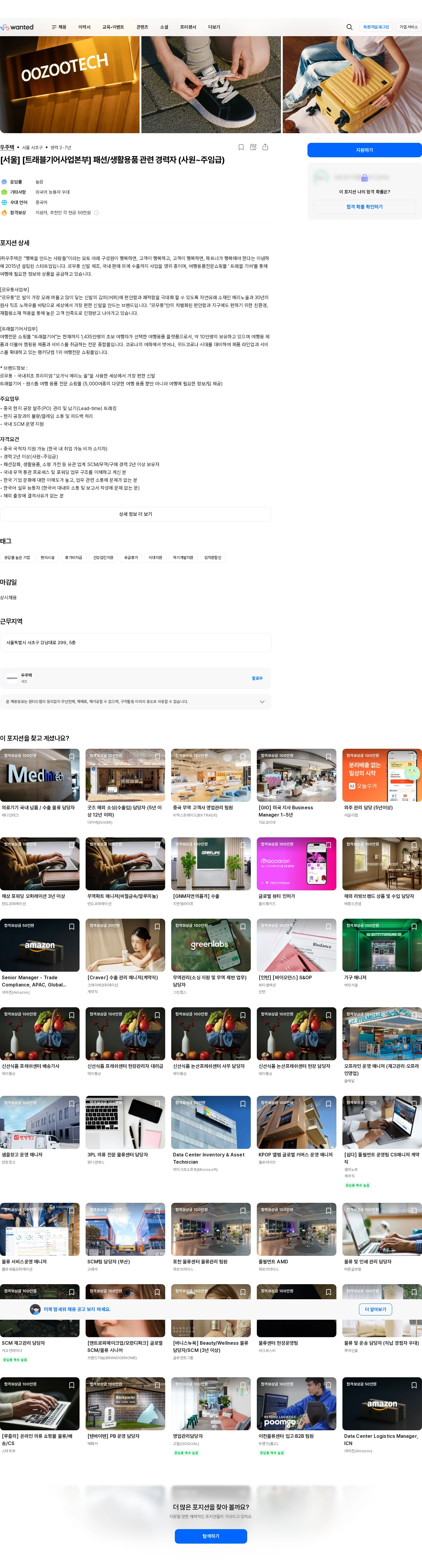The image size is (422, 1568).
Task: View the yellow suitcase header photo
Action: pos(352,85)
